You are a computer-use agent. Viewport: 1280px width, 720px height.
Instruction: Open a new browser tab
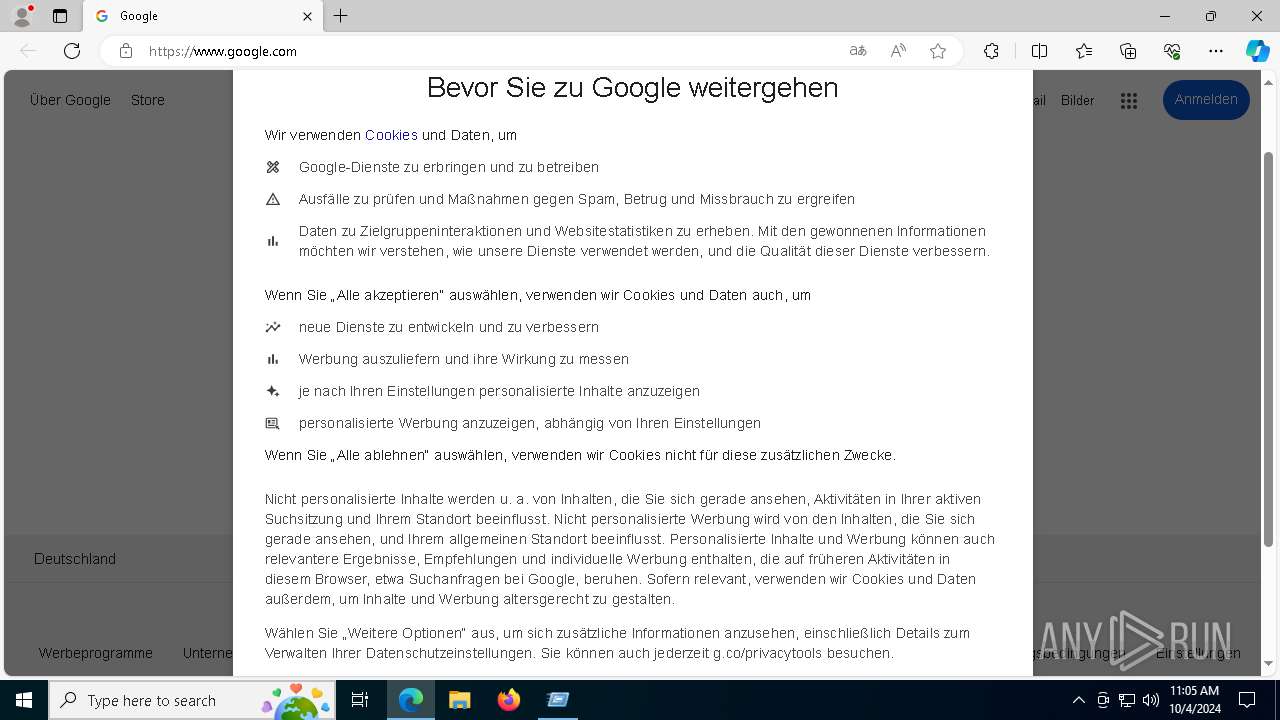[341, 16]
